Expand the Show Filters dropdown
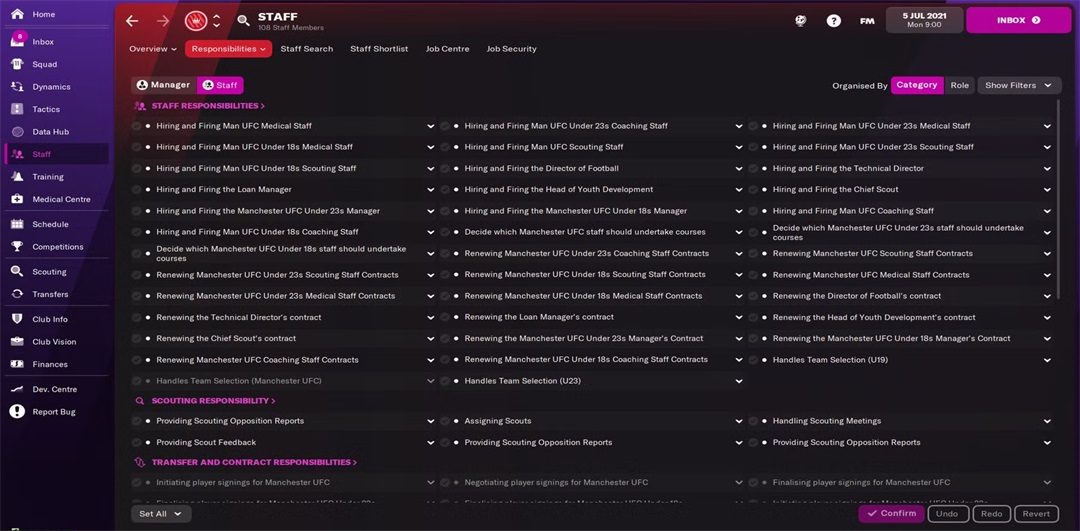 coord(1018,86)
